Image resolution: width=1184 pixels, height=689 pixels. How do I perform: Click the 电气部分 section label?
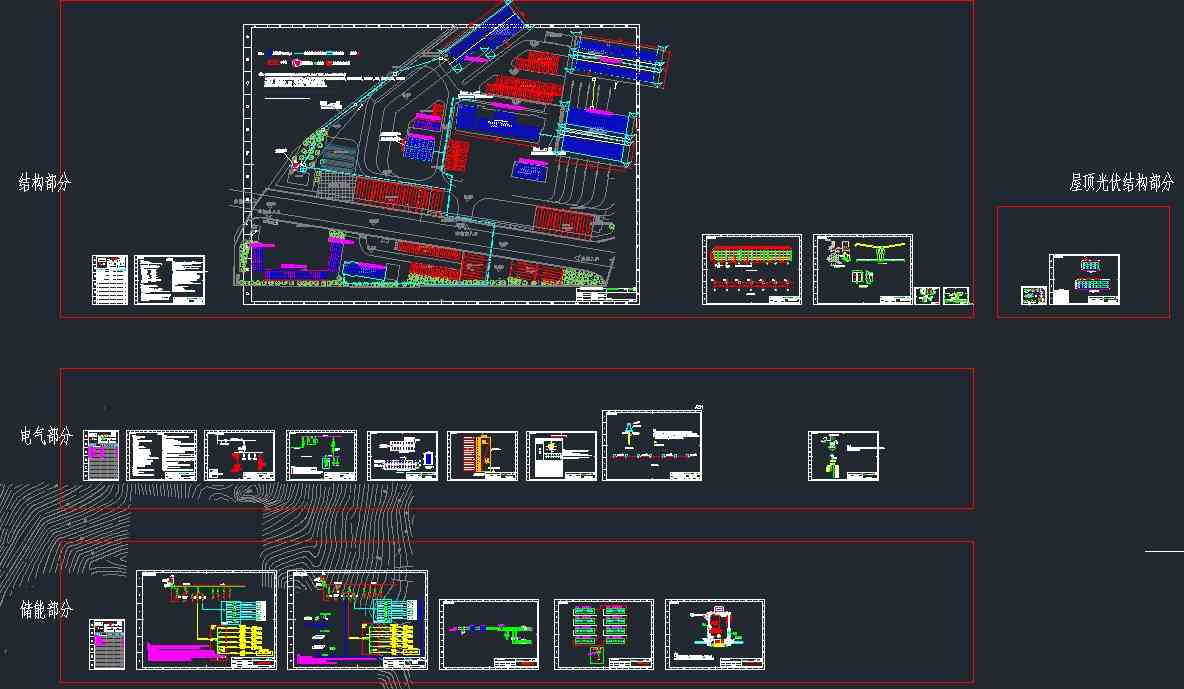click(46, 436)
